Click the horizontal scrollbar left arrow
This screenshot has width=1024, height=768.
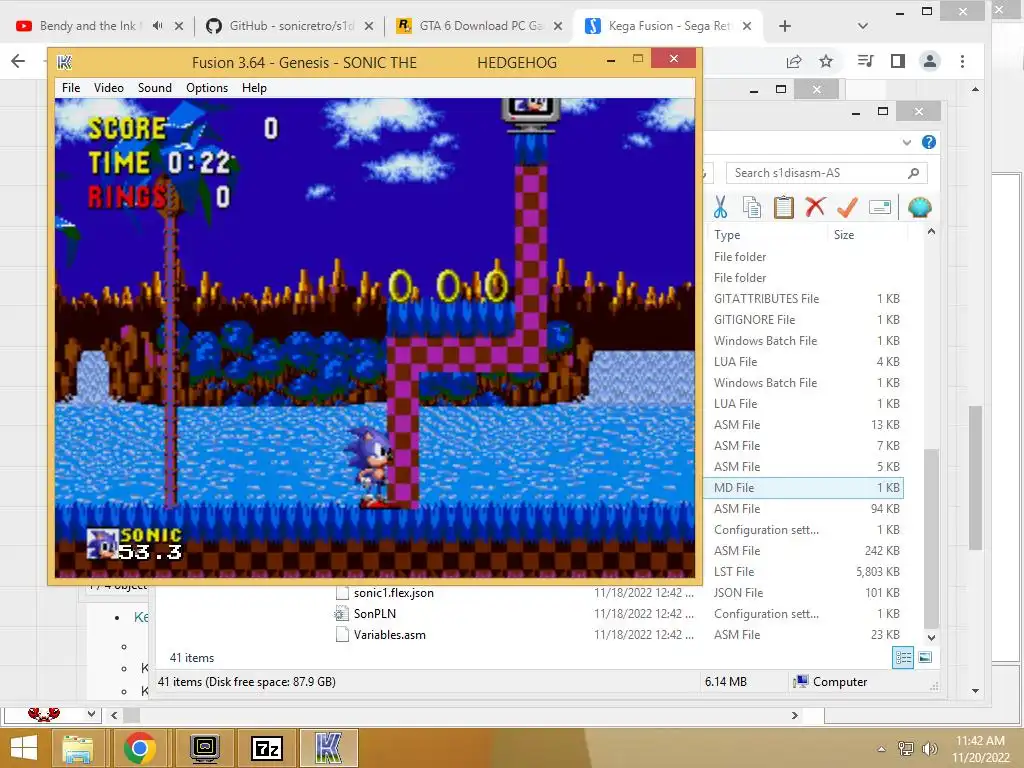pyautogui.click(x=114, y=715)
